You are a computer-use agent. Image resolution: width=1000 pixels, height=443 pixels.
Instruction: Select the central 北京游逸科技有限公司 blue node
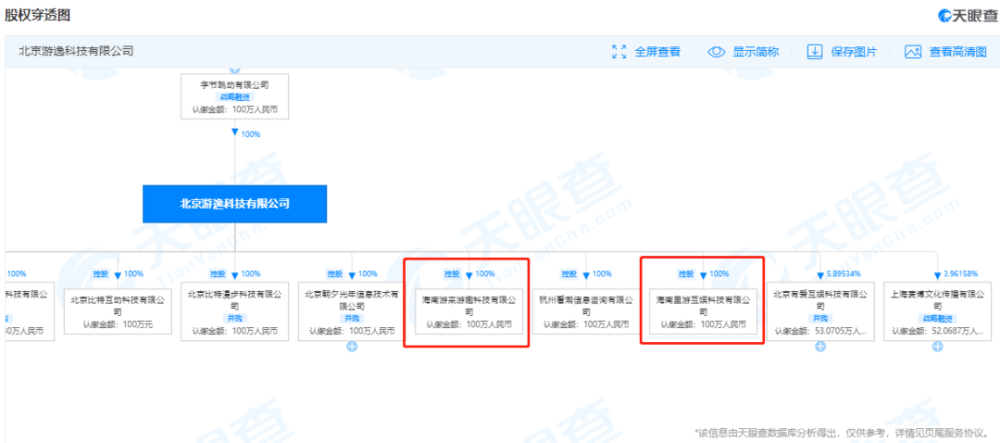point(235,204)
